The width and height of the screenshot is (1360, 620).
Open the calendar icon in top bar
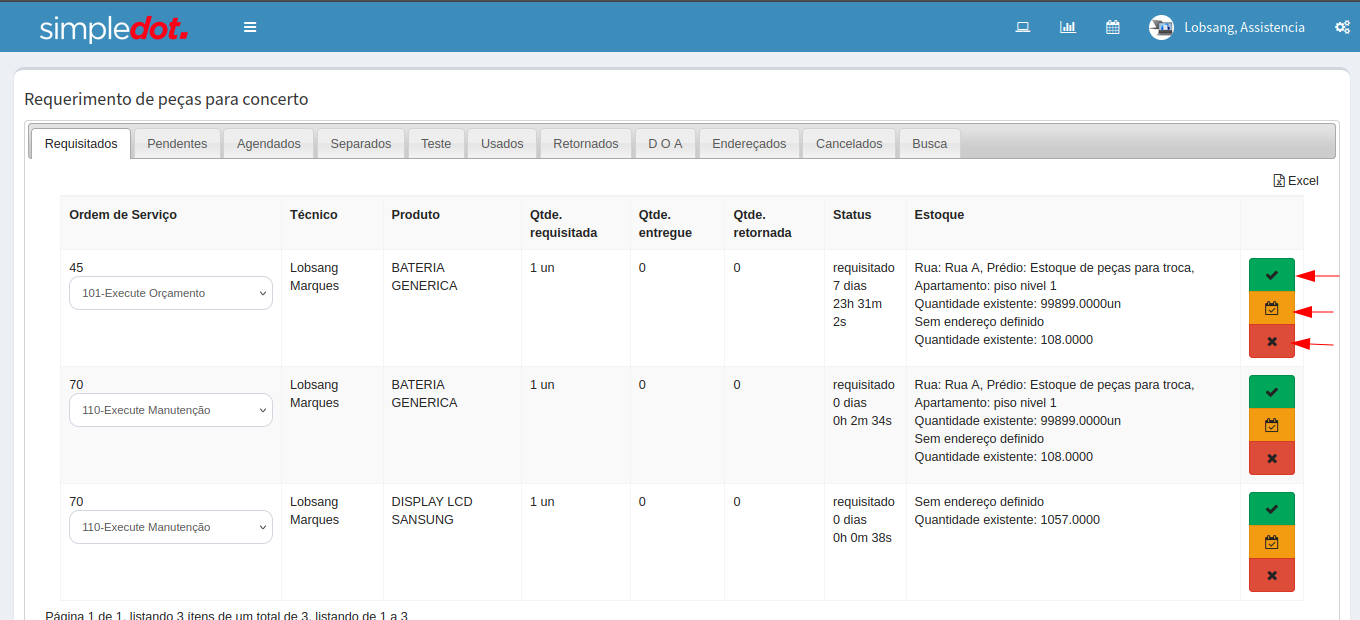pyautogui.click(x=1112, y=27)
